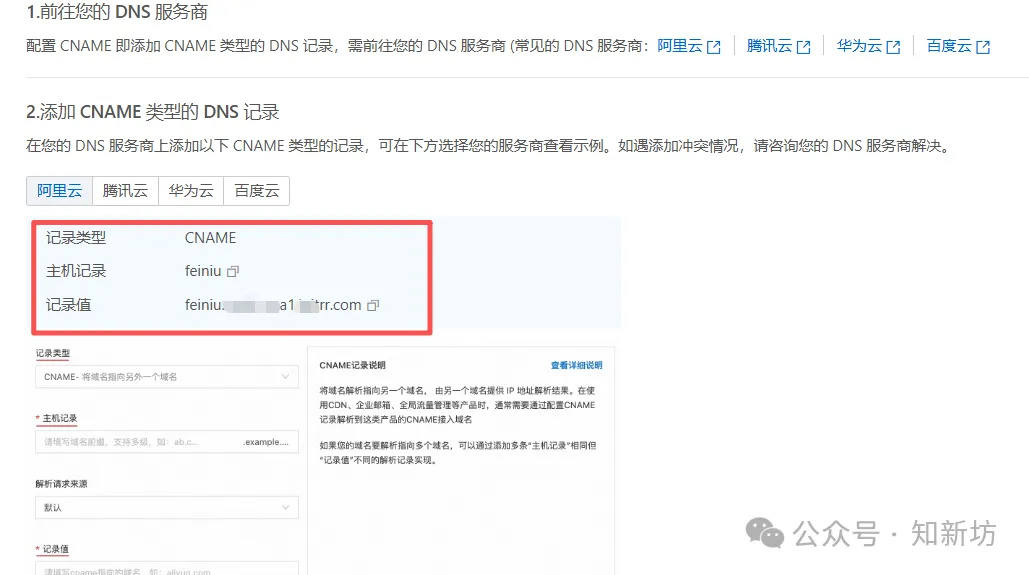Image resolution: width=1029 pixels, height=575 pixels.
Task: Click the 记录值 input field at bottom
Action: point(167,568)
